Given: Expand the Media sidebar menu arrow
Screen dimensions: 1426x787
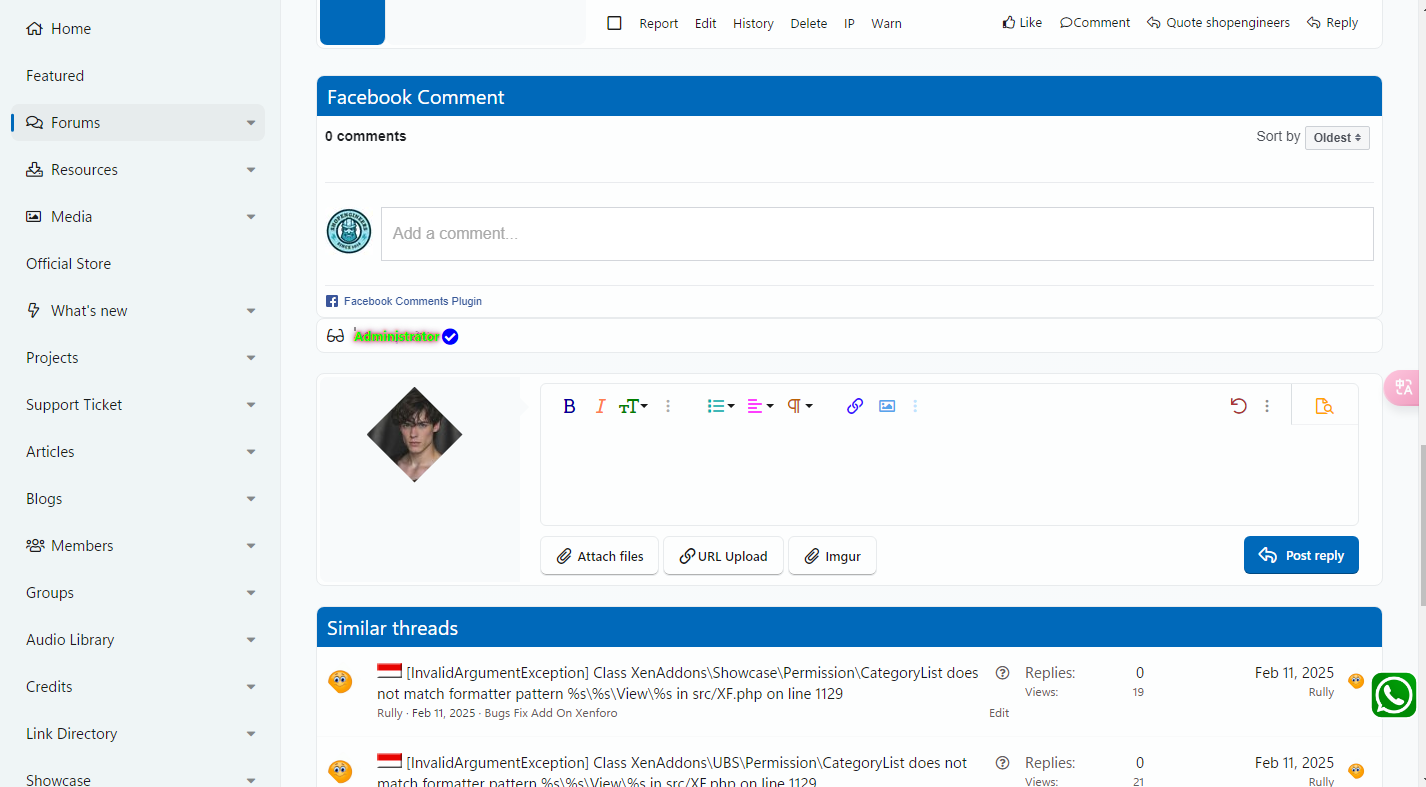Looking at the screenshot, I should point(251,217).
